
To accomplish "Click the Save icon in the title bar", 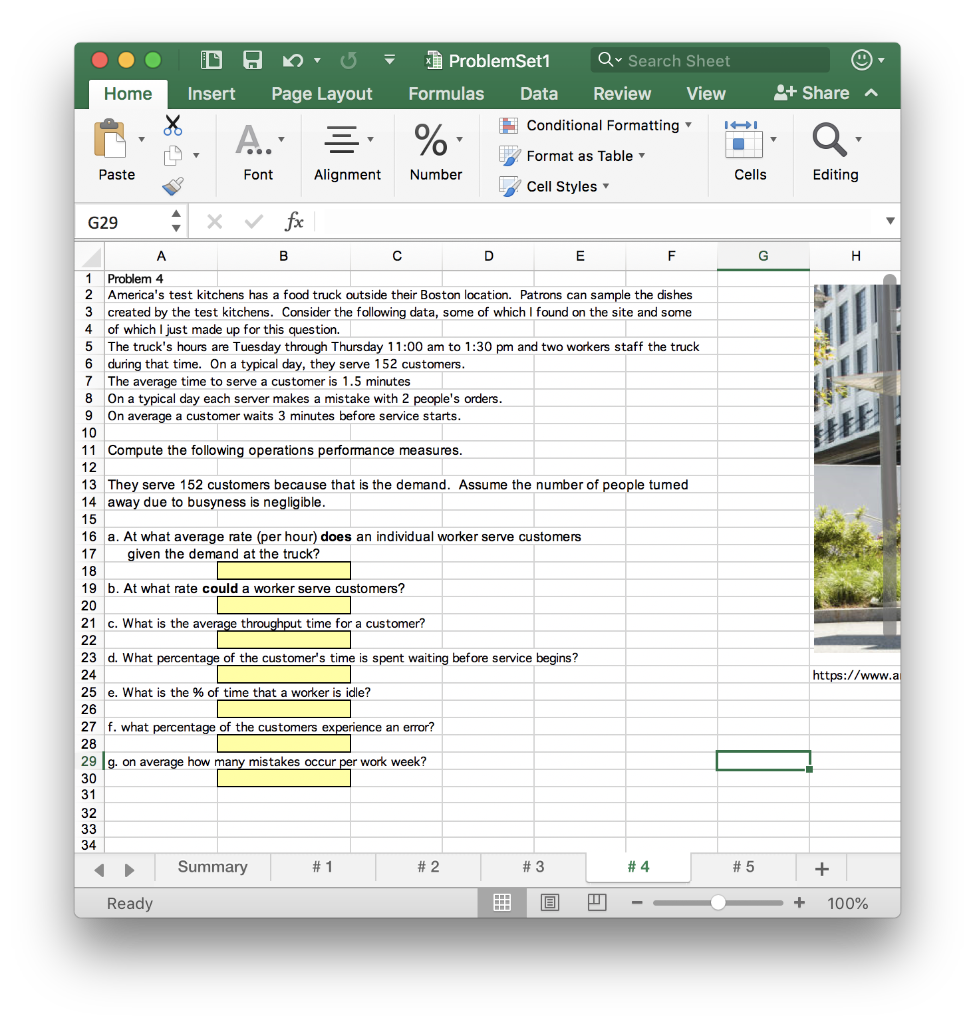I will pyautogui.click(x=251, y=60).
